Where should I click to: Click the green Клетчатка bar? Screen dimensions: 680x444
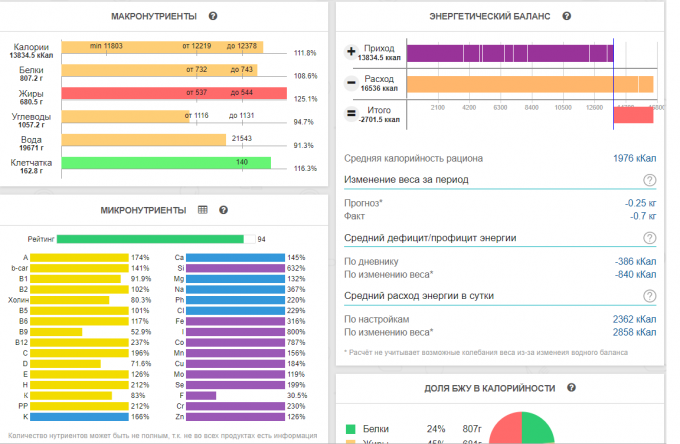pyautogui.click(x=166, y=162)
